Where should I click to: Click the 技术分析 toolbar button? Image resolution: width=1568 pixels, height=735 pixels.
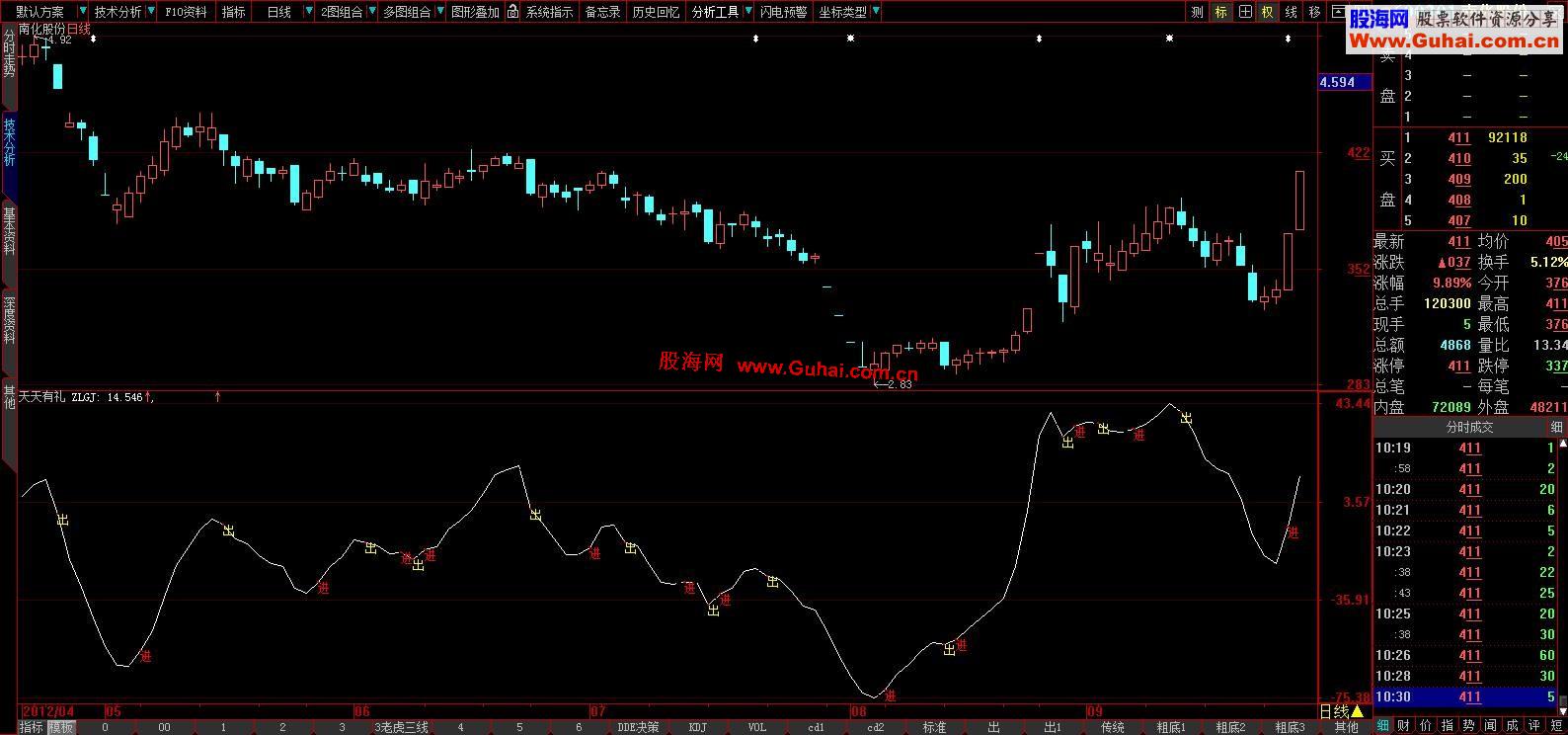click(x=118, y=12)
